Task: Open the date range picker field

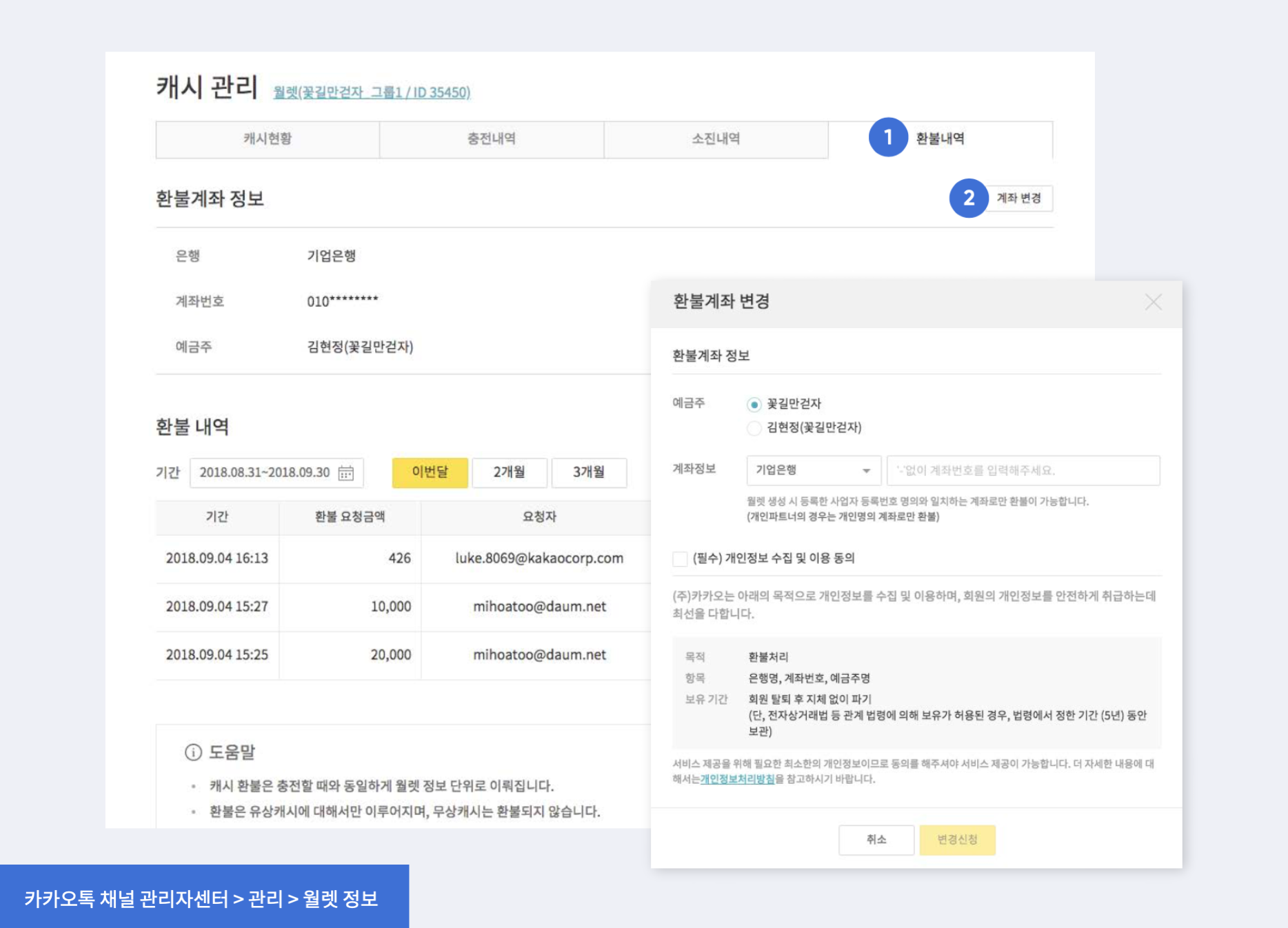Action: tap(265, 473)
